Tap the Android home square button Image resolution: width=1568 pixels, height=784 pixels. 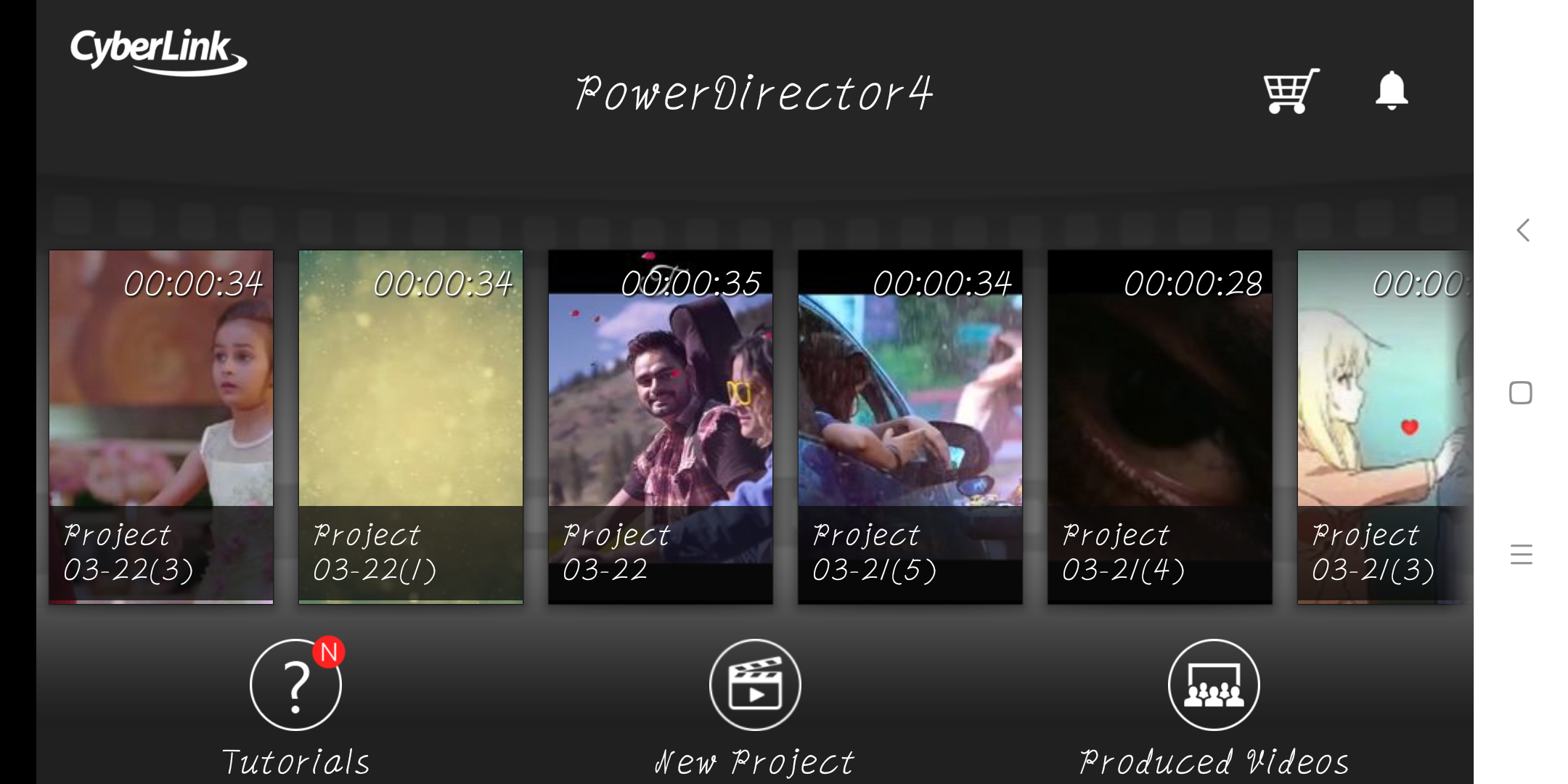coord(1521,393)
